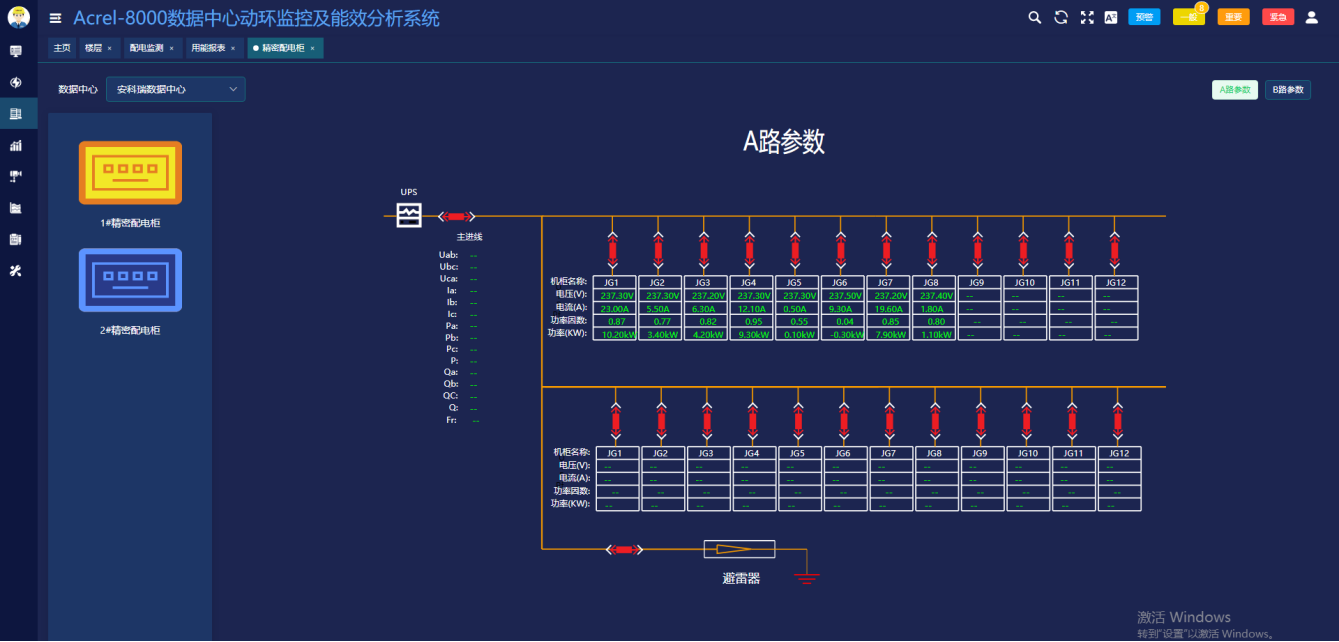Open the user avatar in top-left corner
This screenshot has height=642, width=1339.
18,17
